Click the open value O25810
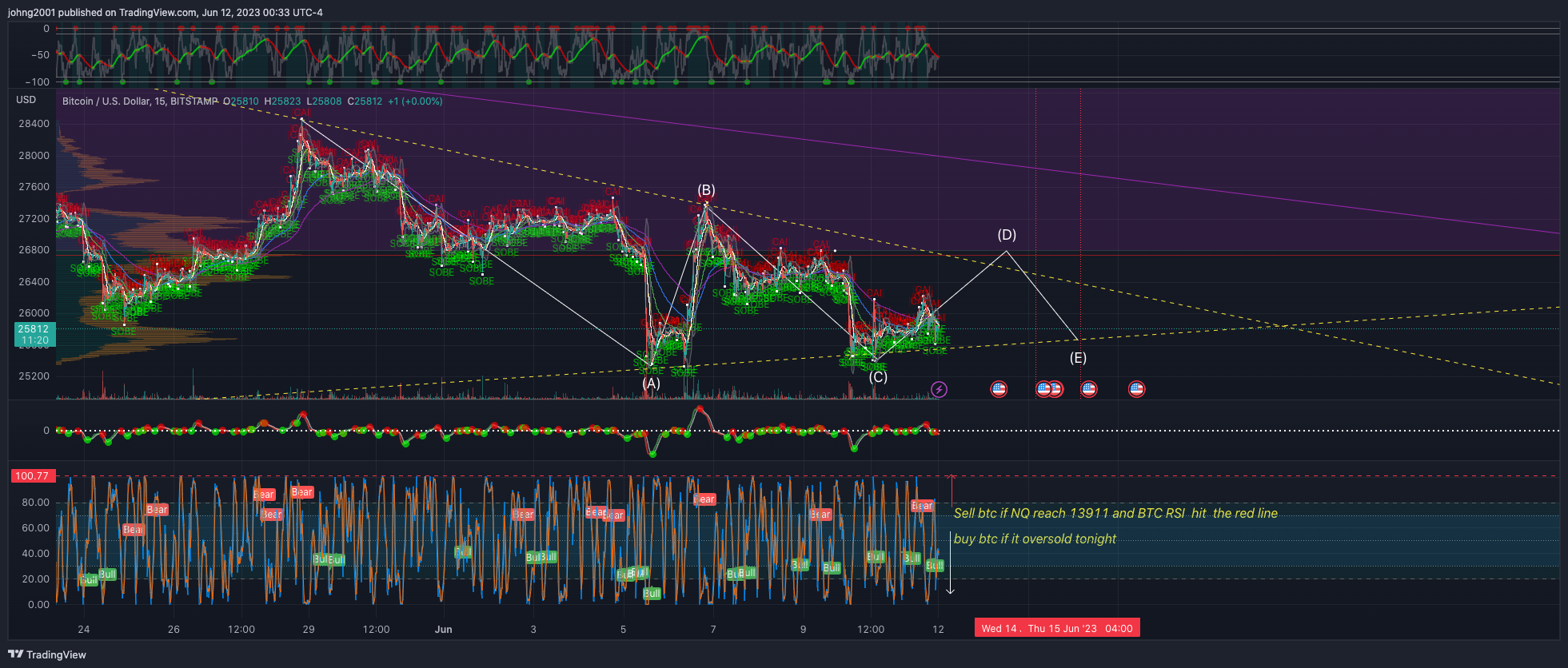Screen dimensions: 1568x668 241,101
